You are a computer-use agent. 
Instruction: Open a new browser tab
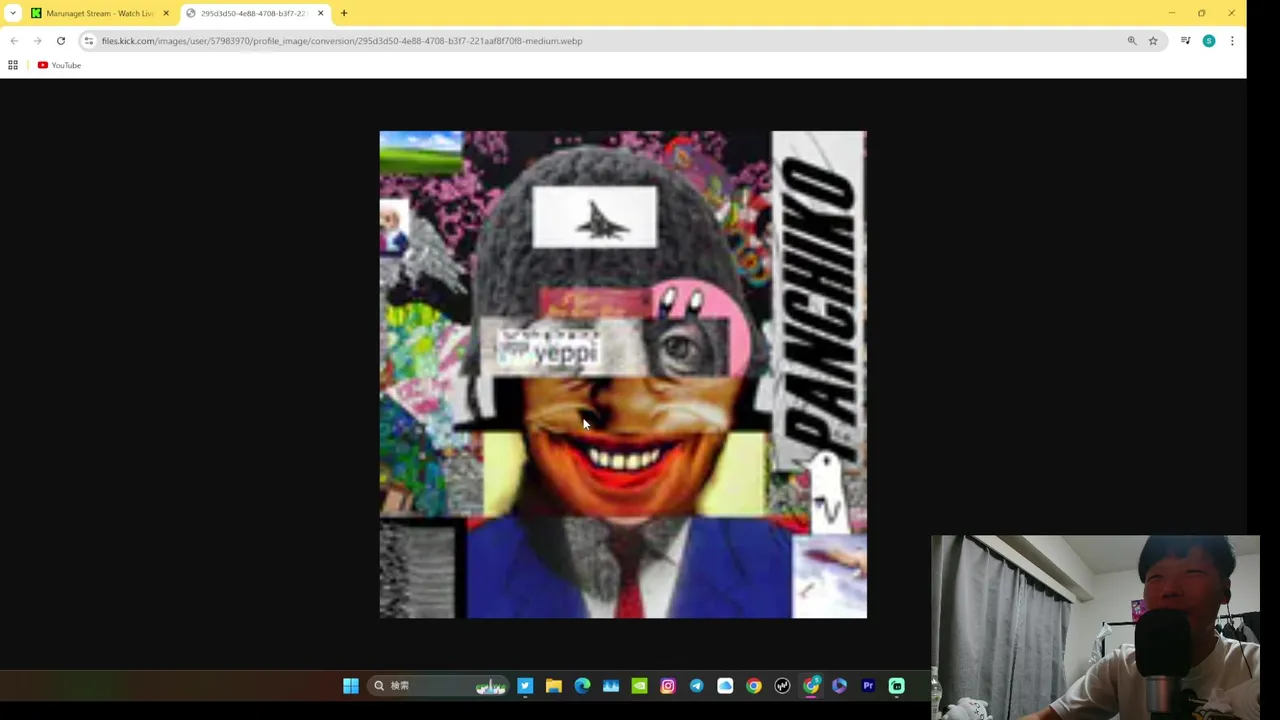(x=344, y=13)
